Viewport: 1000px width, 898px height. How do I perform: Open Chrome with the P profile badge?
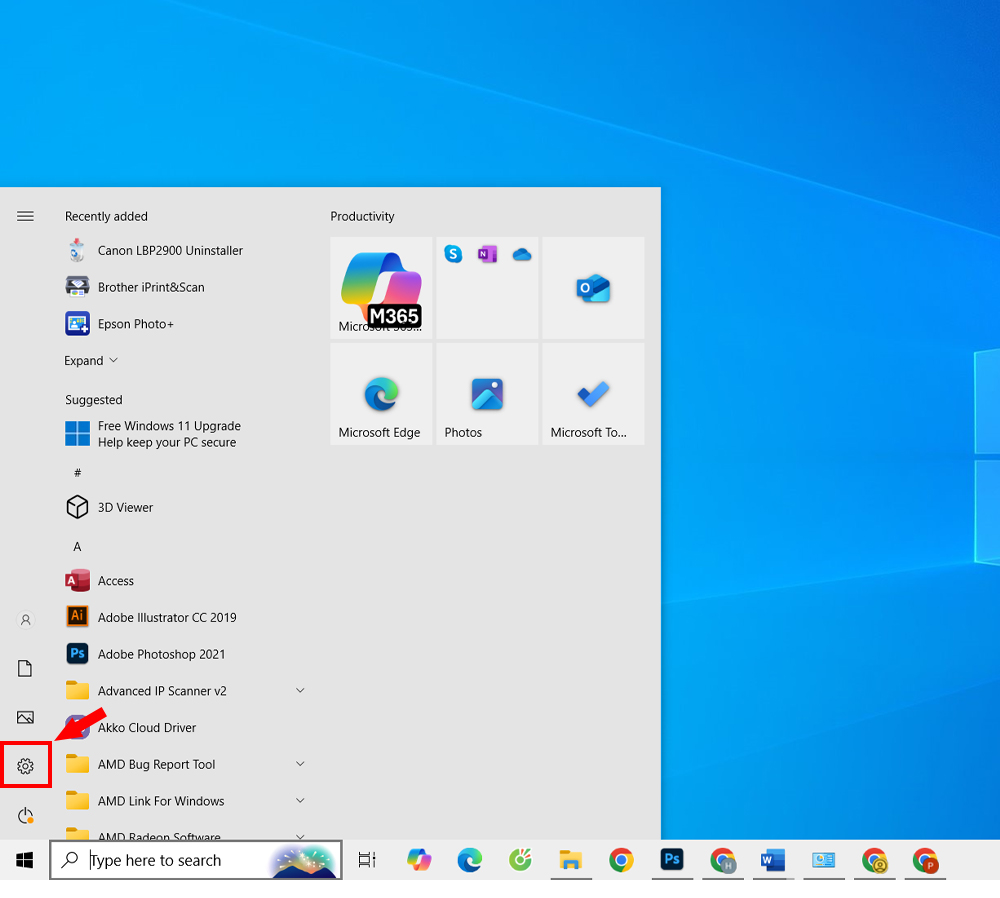(x=925, y=860)
